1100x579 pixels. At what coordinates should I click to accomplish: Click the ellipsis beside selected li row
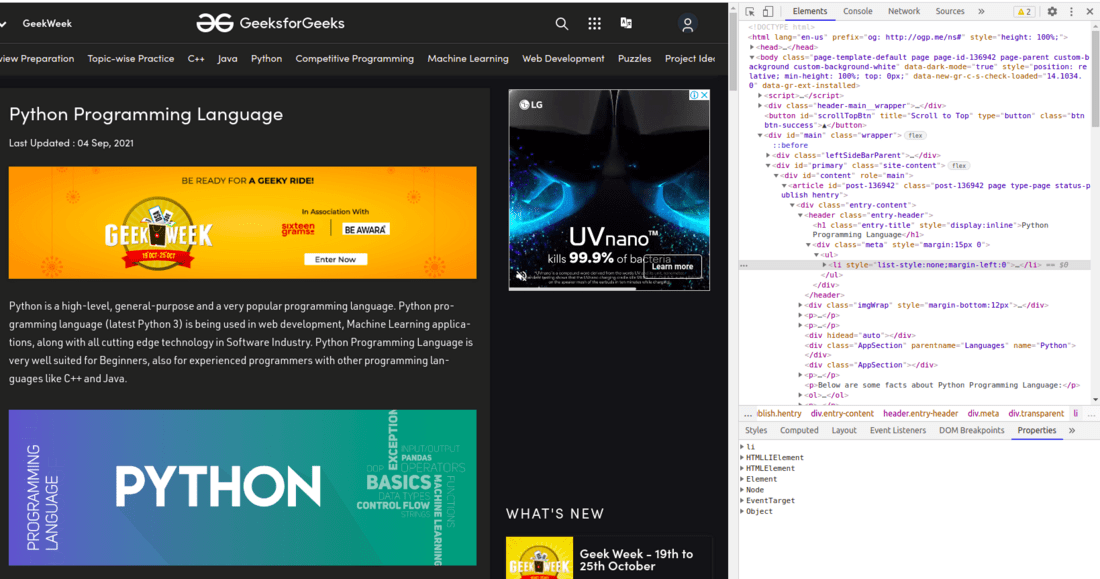(x=744, y=265)
